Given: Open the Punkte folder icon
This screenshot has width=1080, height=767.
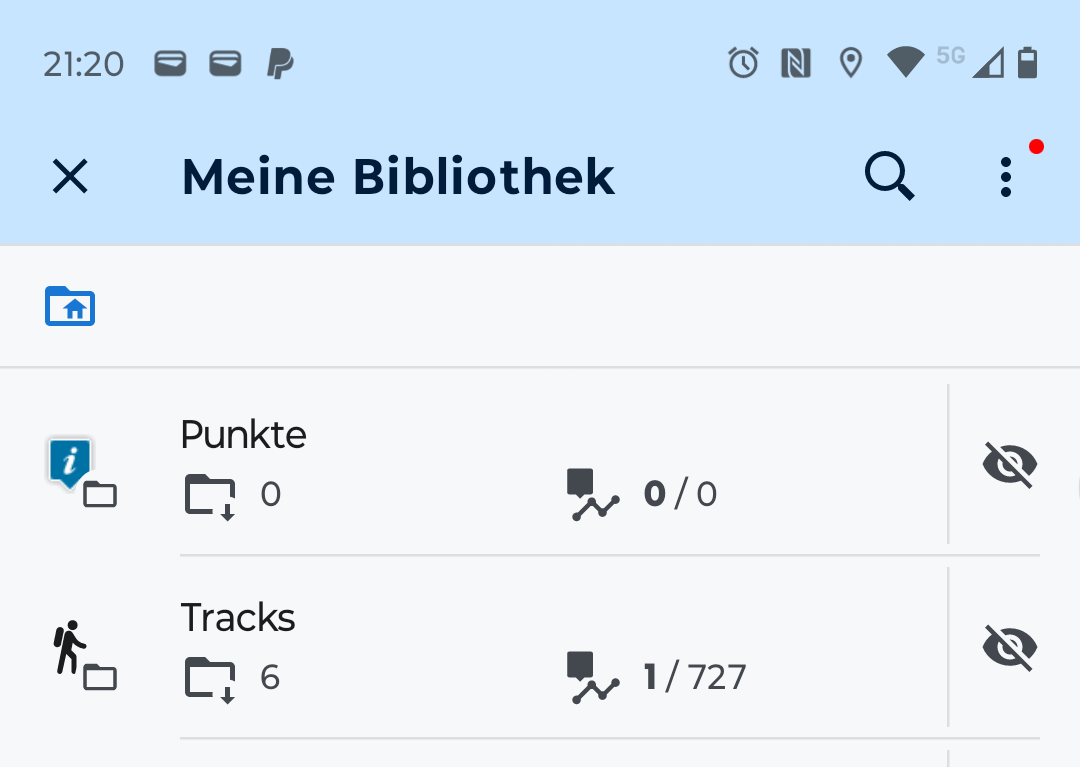Looking at the screenshot, I should (x=82, y=472).
